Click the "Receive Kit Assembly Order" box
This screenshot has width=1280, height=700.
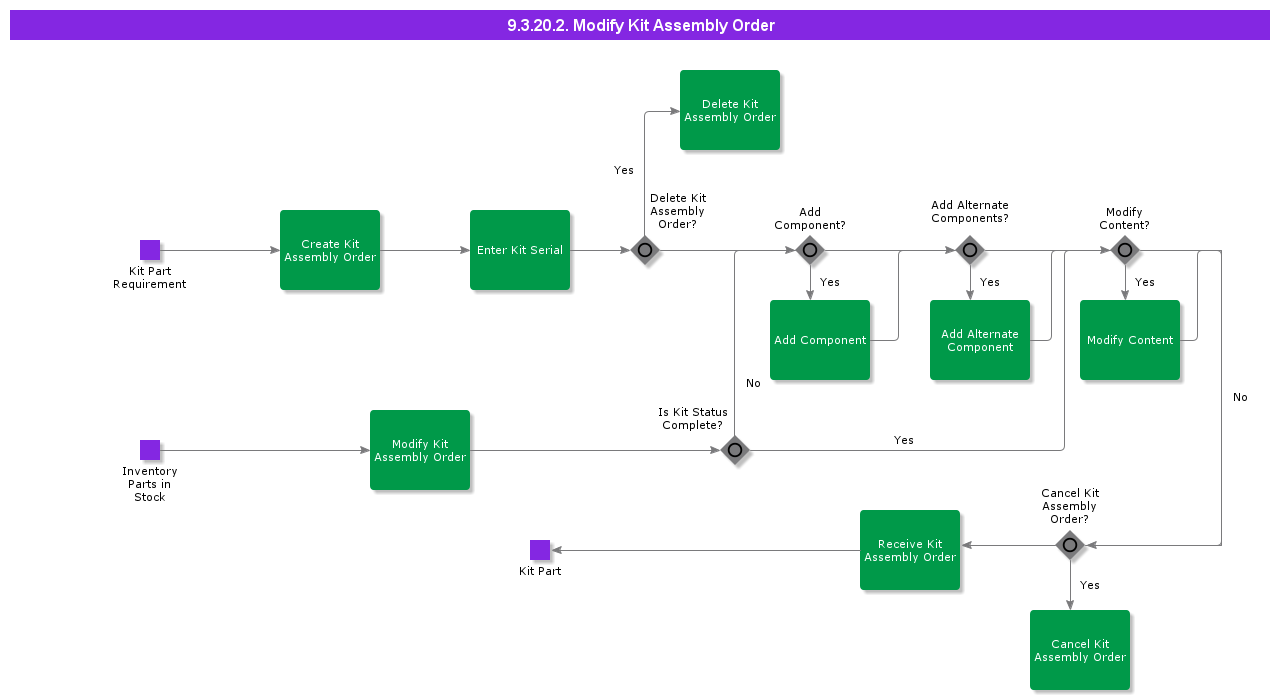coord(910,550)
